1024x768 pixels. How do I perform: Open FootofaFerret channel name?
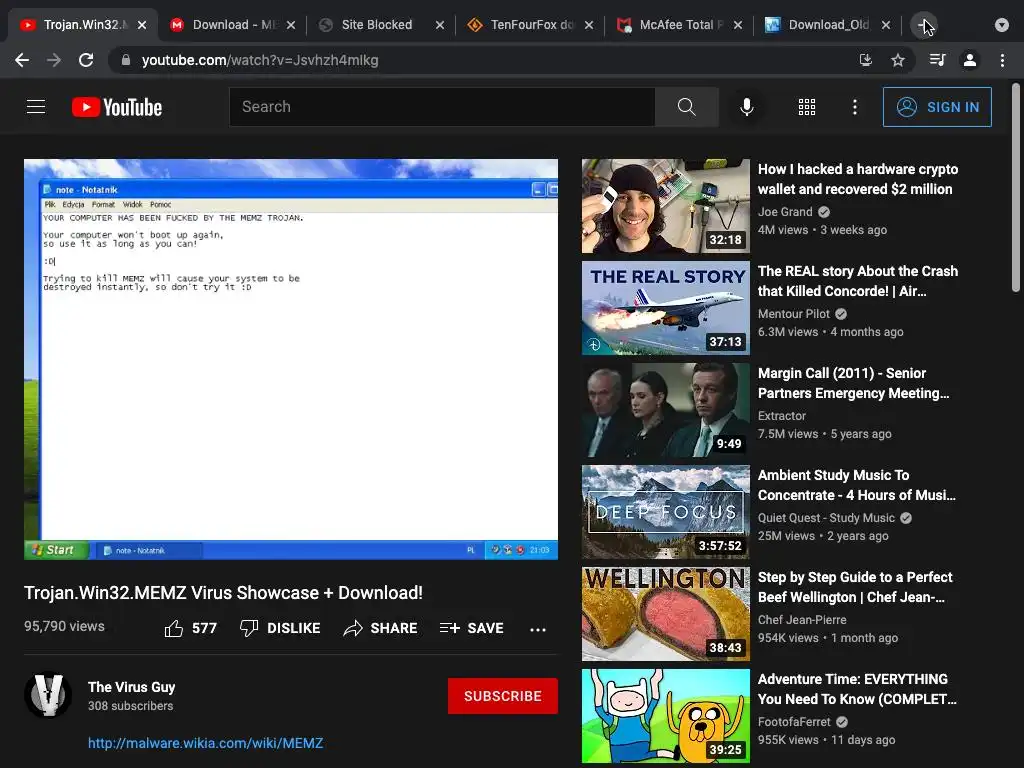tap(794, 721)
